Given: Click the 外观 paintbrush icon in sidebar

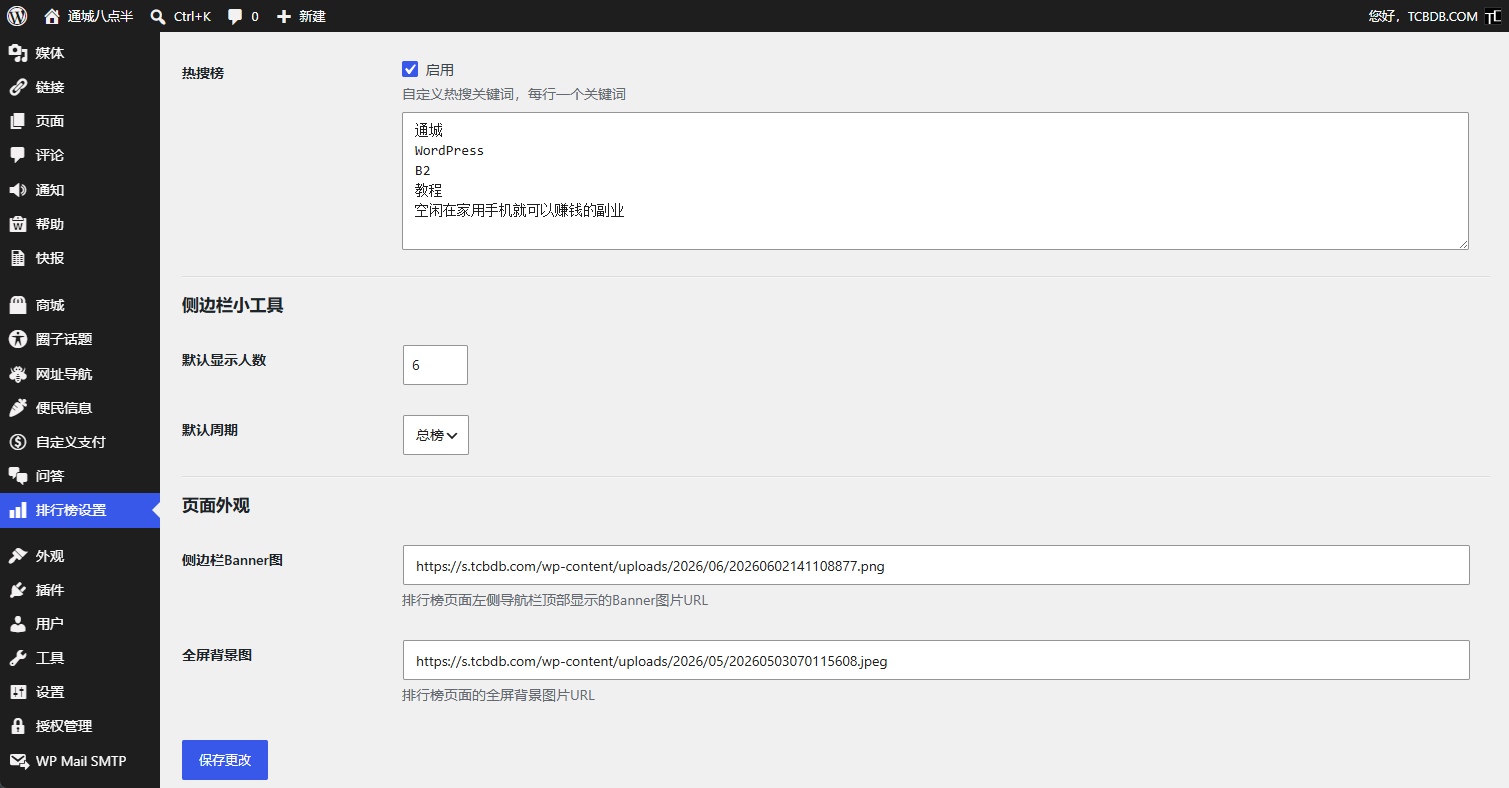Looking at the screenshot, I should pos(18,556).
